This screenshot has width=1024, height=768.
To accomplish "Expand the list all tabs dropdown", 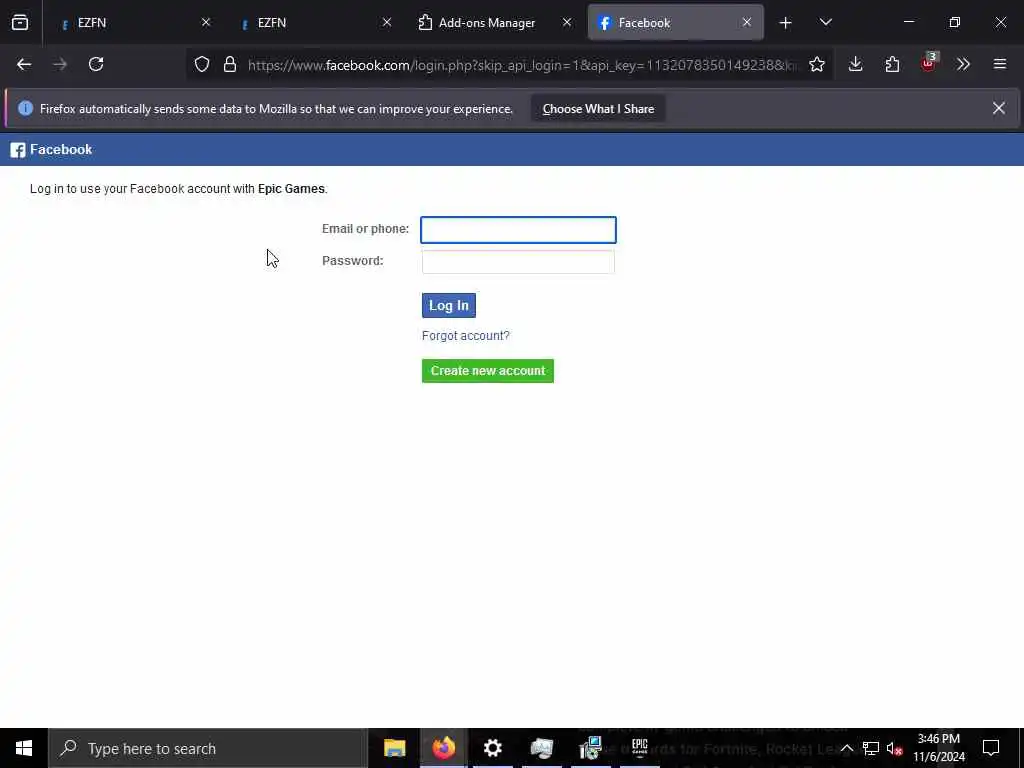I will click(825, 23).
